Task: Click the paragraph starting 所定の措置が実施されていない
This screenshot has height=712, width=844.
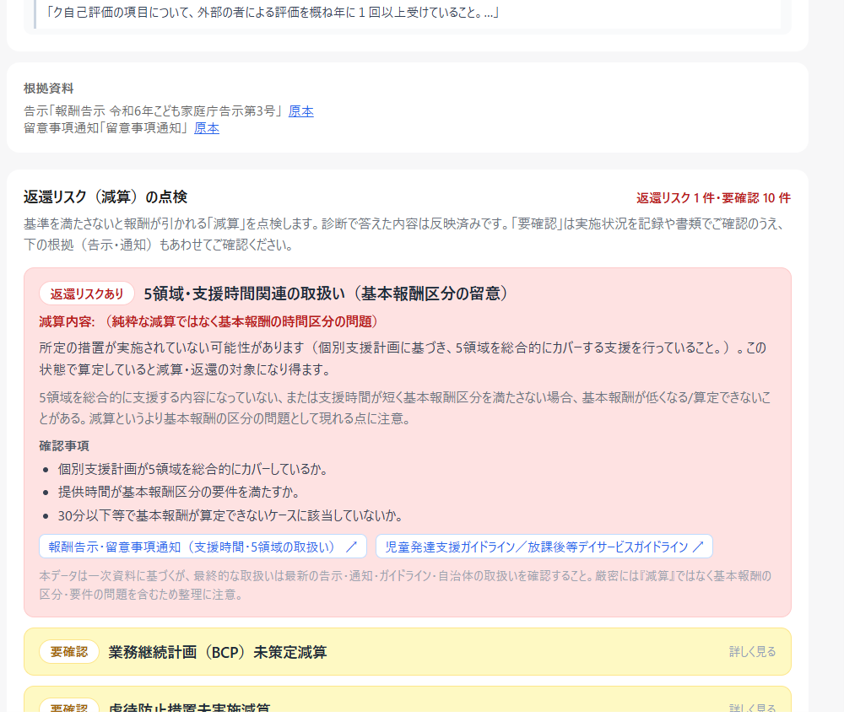Action: click(403, 358)
